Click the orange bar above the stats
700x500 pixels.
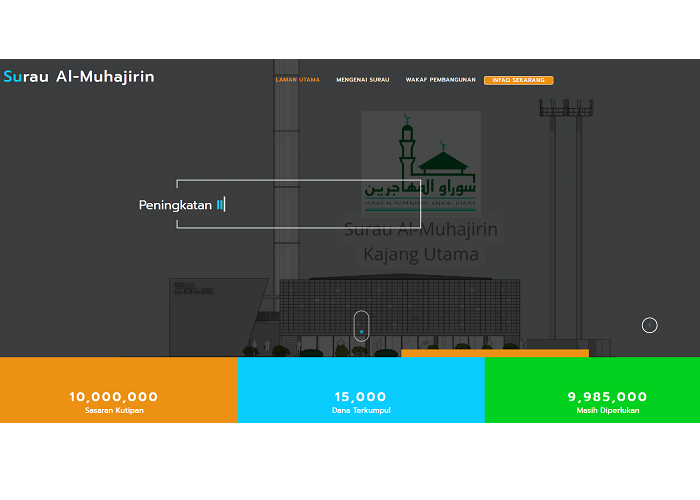coord(494,353)
